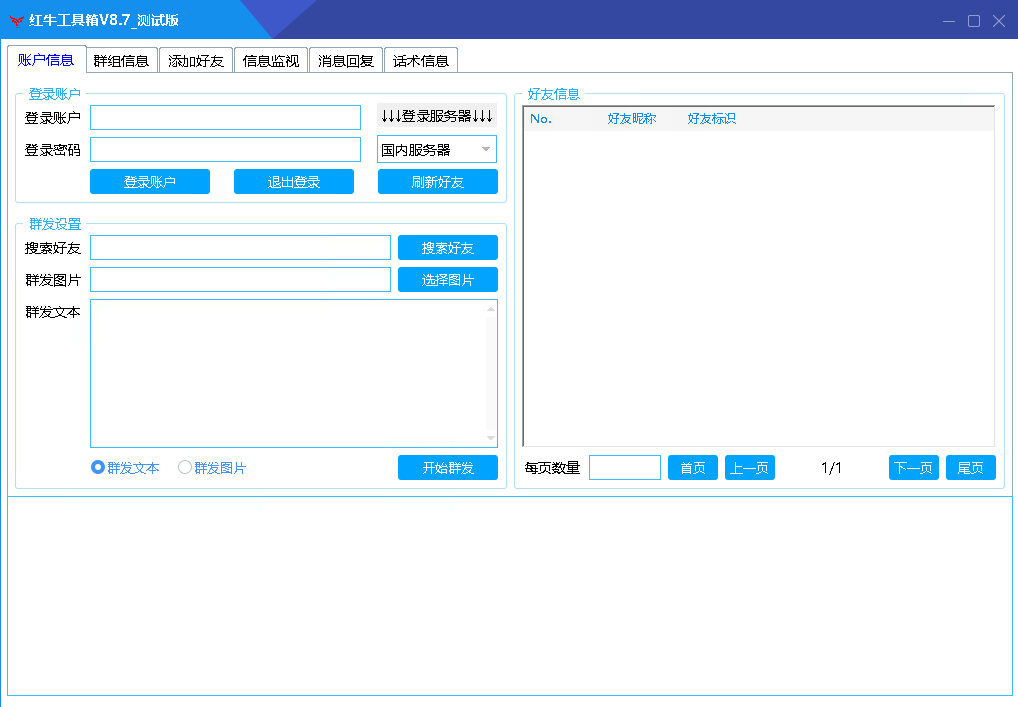Click the 登录密码 input field
Image resolution: width=1018 pixels, height=707 pixels.
(225, 150)
